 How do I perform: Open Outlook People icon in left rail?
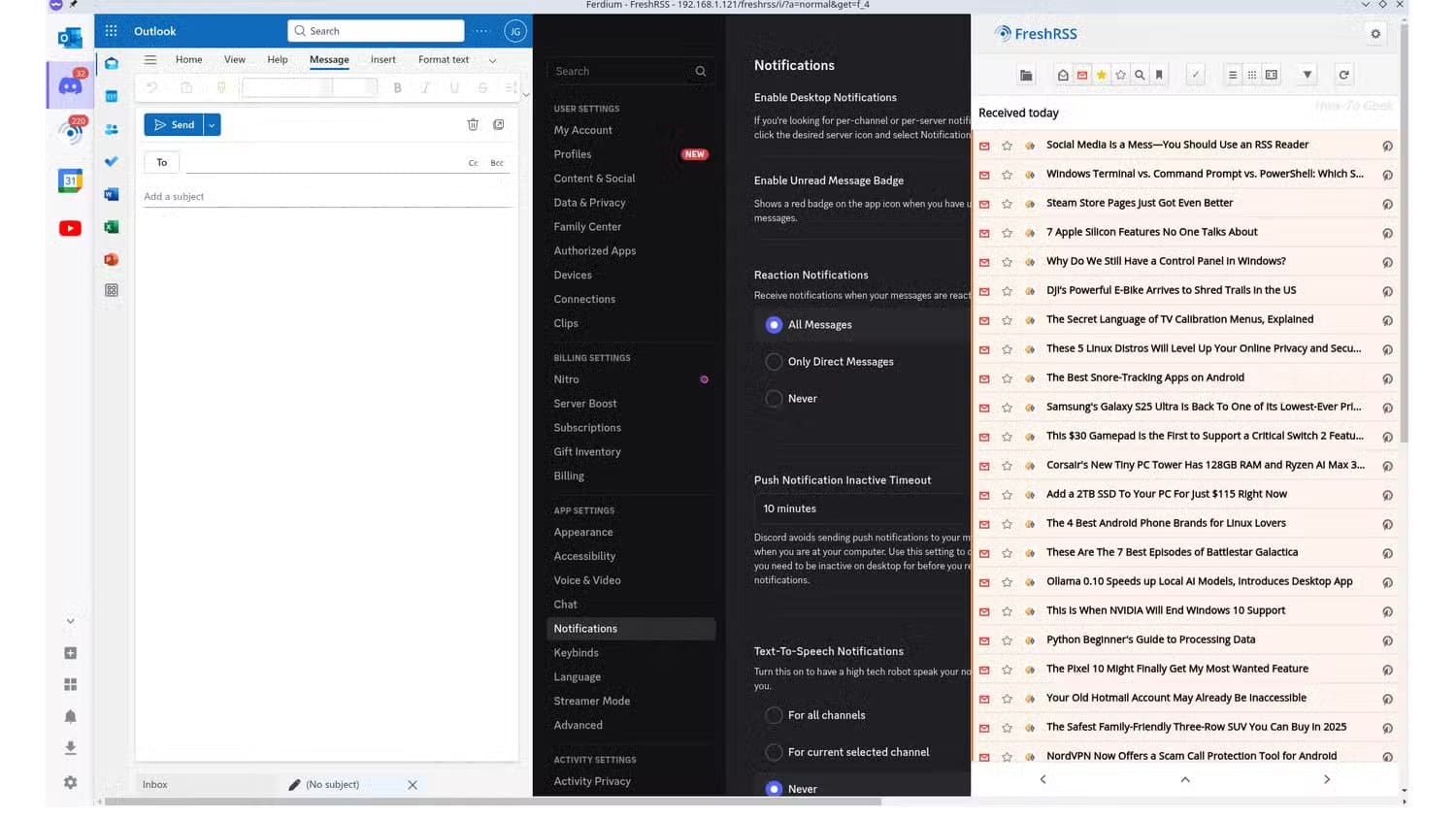pyautogui.click(x=112, y=129)
